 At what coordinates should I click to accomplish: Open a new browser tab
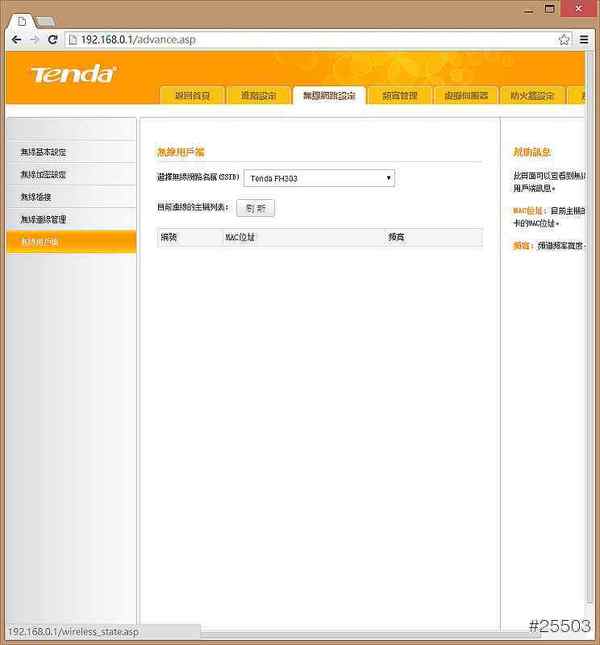coord(45,21)
